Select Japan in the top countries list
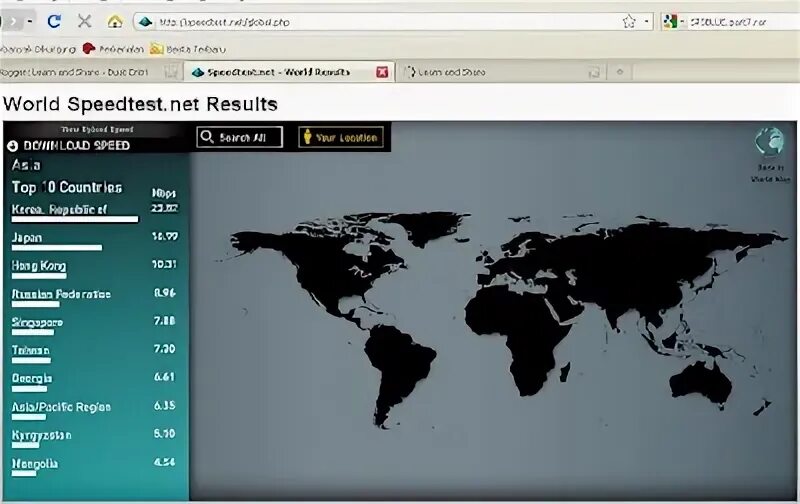This screenshot has height=504, width=800. (x=27, y=238)
